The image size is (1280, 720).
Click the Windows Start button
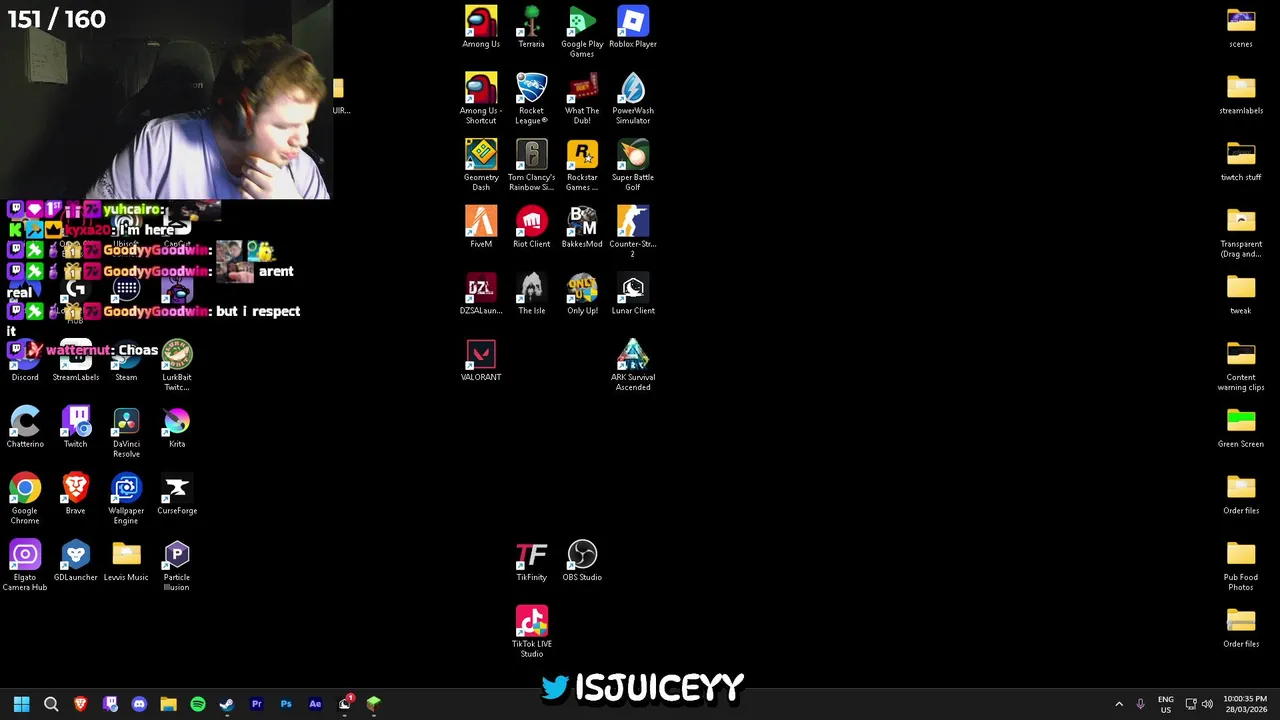tap(21, 704)
